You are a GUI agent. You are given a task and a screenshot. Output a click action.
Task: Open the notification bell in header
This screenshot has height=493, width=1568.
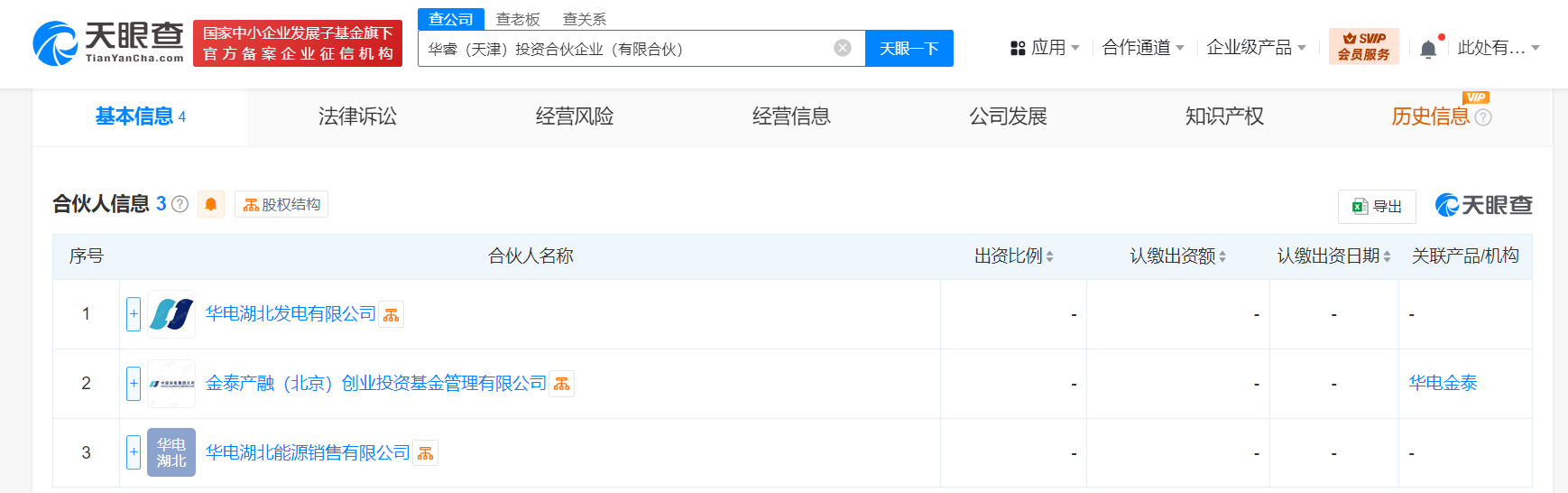1428,49
